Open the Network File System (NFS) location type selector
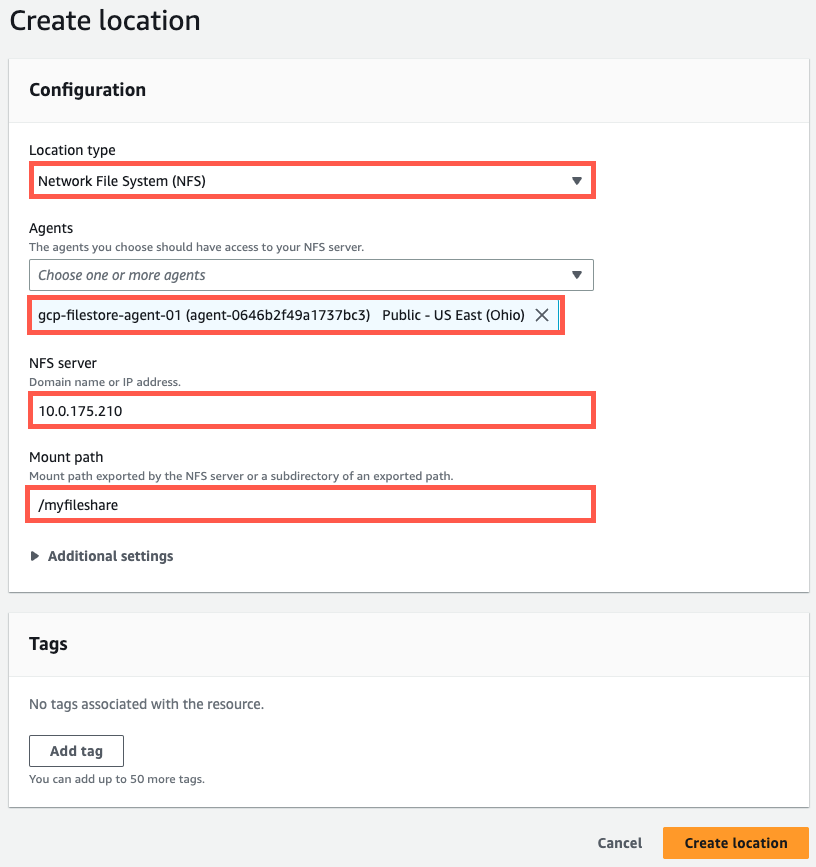 point(300,180)
